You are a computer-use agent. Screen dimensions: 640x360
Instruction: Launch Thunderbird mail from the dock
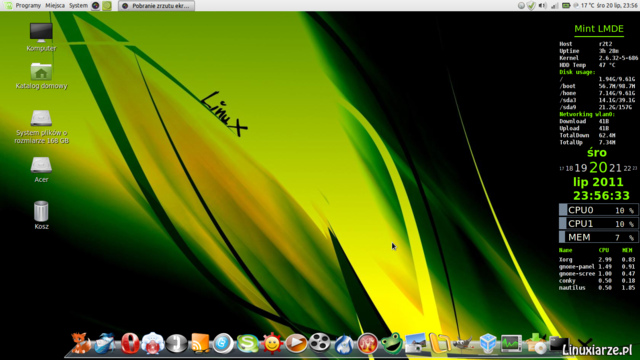(104, 343)
